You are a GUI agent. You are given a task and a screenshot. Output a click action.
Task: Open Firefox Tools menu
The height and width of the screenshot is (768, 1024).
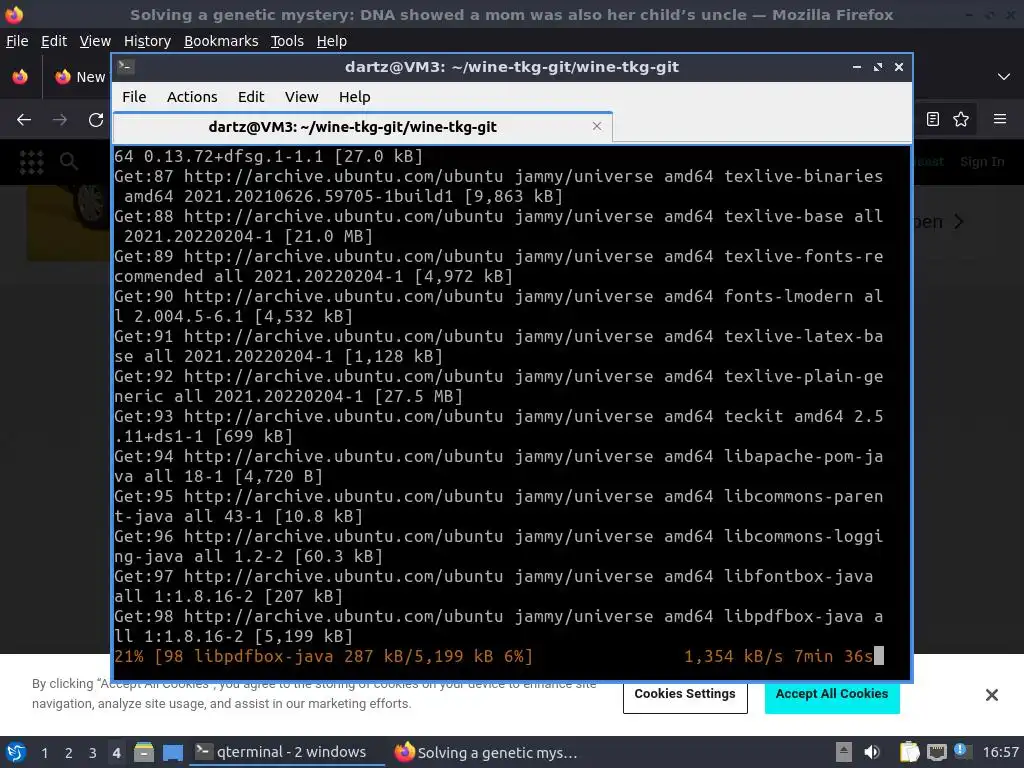point(287,41)
